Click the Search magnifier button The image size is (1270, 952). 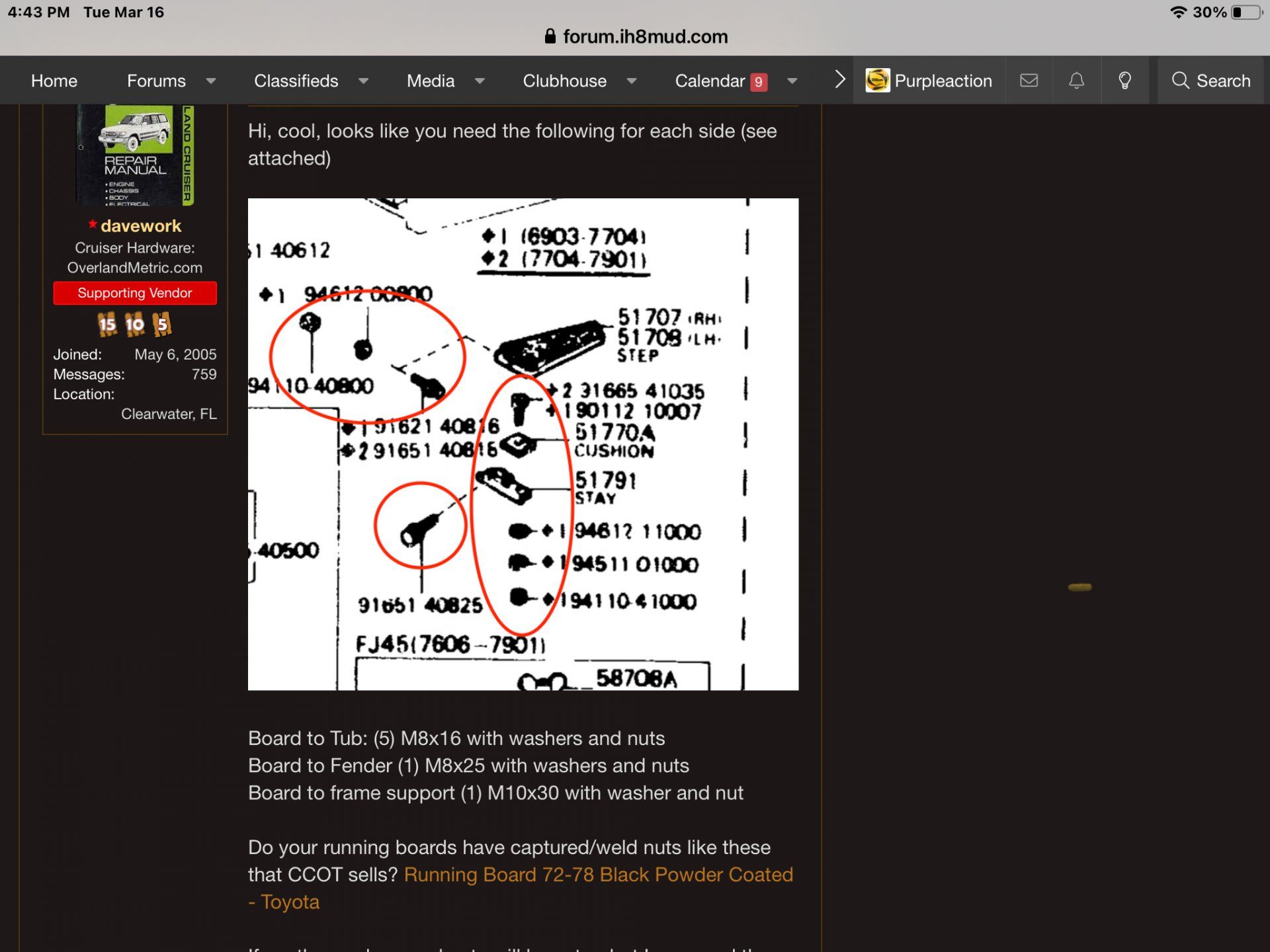(x=1210, y=81)
